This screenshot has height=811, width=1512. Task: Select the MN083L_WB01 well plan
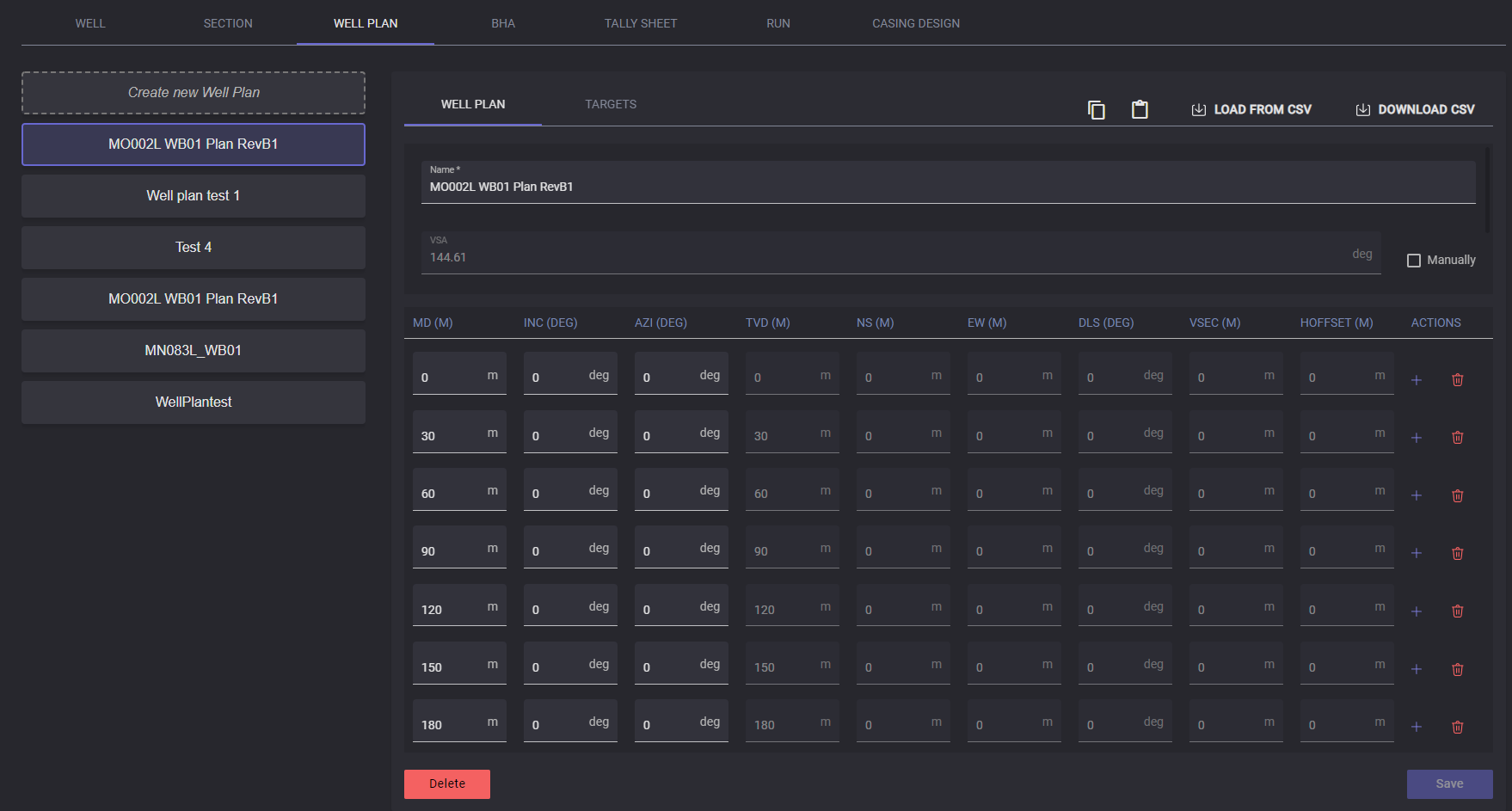pyautogui.click(x=194, y=351)
